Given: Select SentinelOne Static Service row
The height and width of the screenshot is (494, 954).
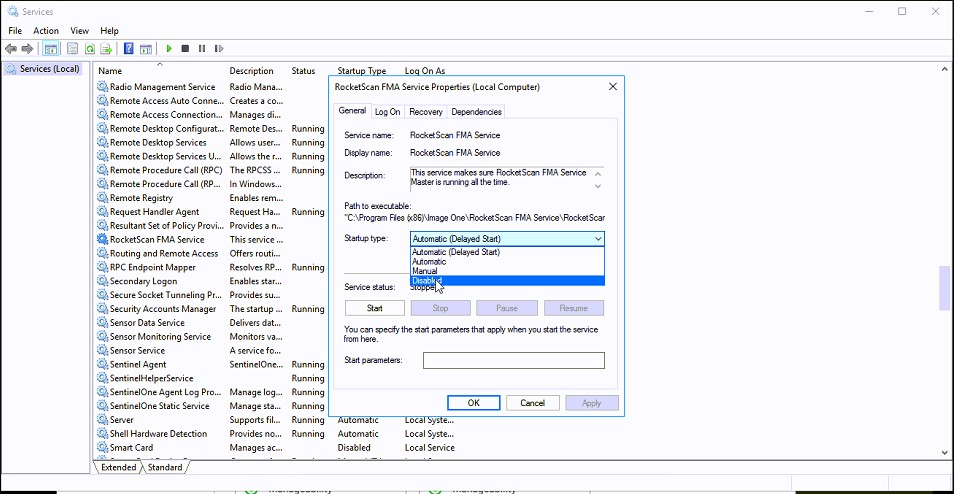Looking at the screenshot, I should (x=159, y=406).
